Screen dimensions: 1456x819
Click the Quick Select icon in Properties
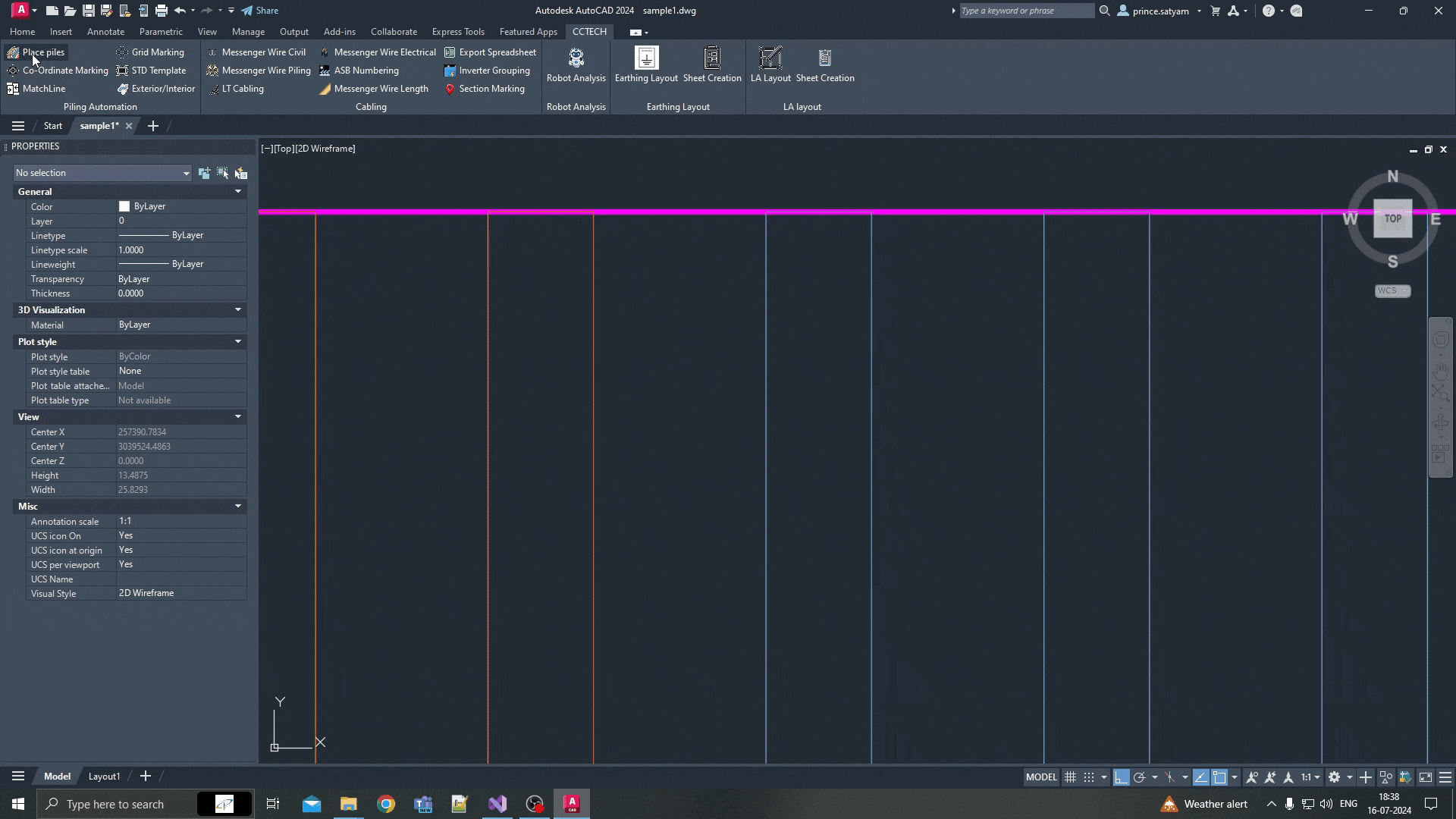coord(241,173)
